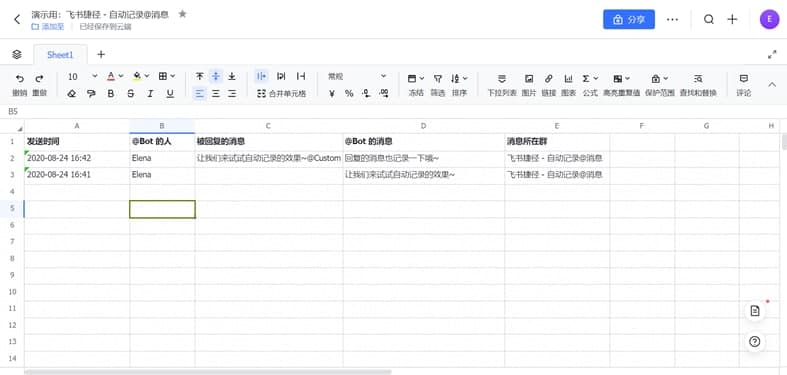Select the format painter tool
Viewport: 787px width, 375px height.
coord(91,93)
